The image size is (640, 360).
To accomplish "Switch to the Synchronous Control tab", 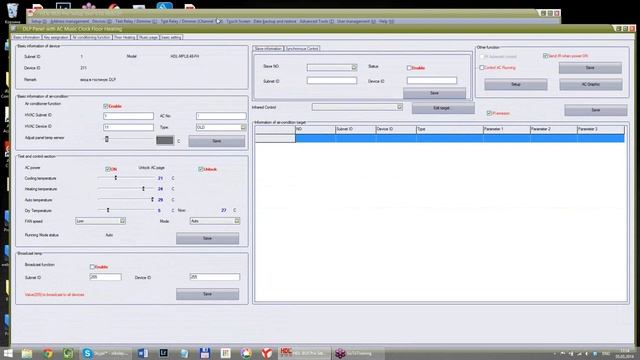I will [x=302, y=49].
